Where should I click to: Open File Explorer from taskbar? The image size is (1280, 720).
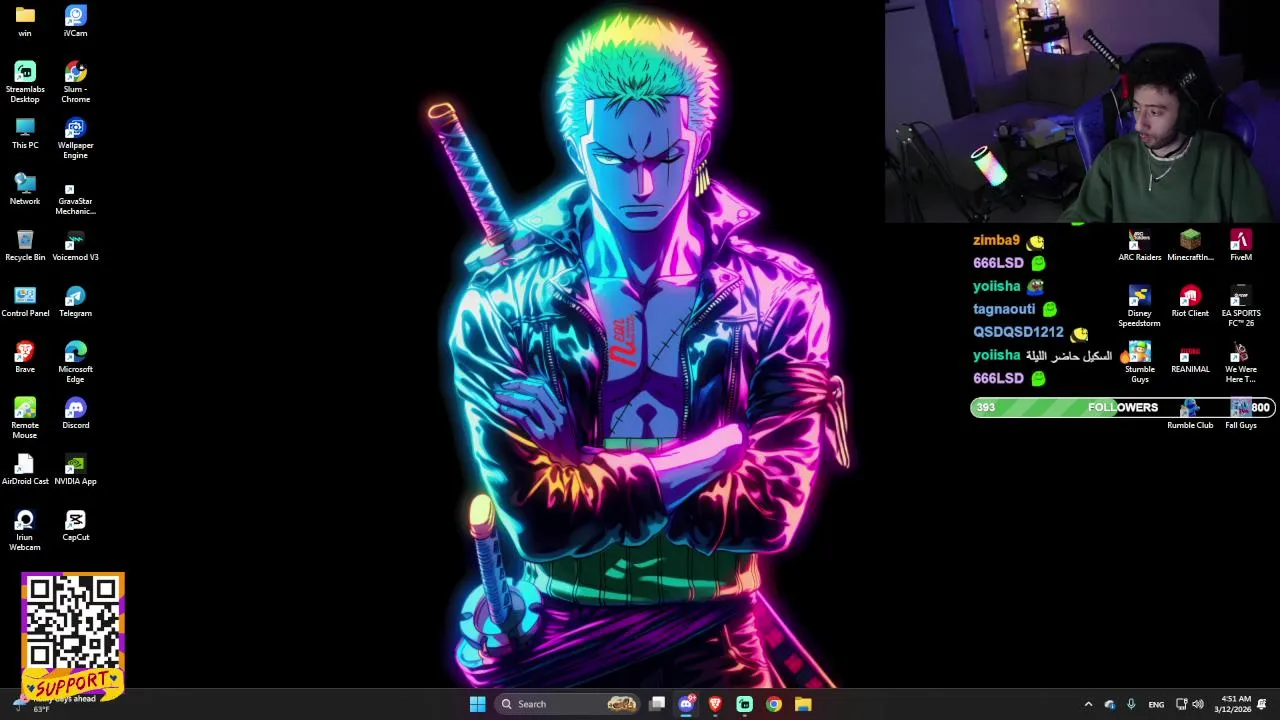point(803,704)
